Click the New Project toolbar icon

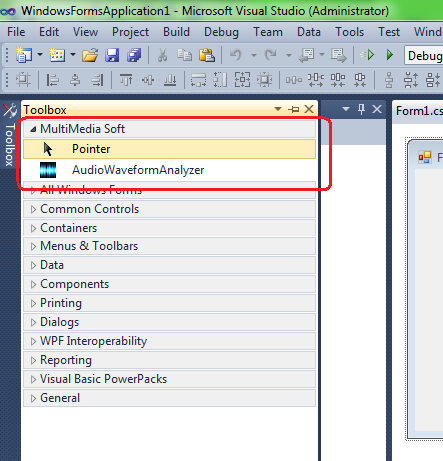24,55
